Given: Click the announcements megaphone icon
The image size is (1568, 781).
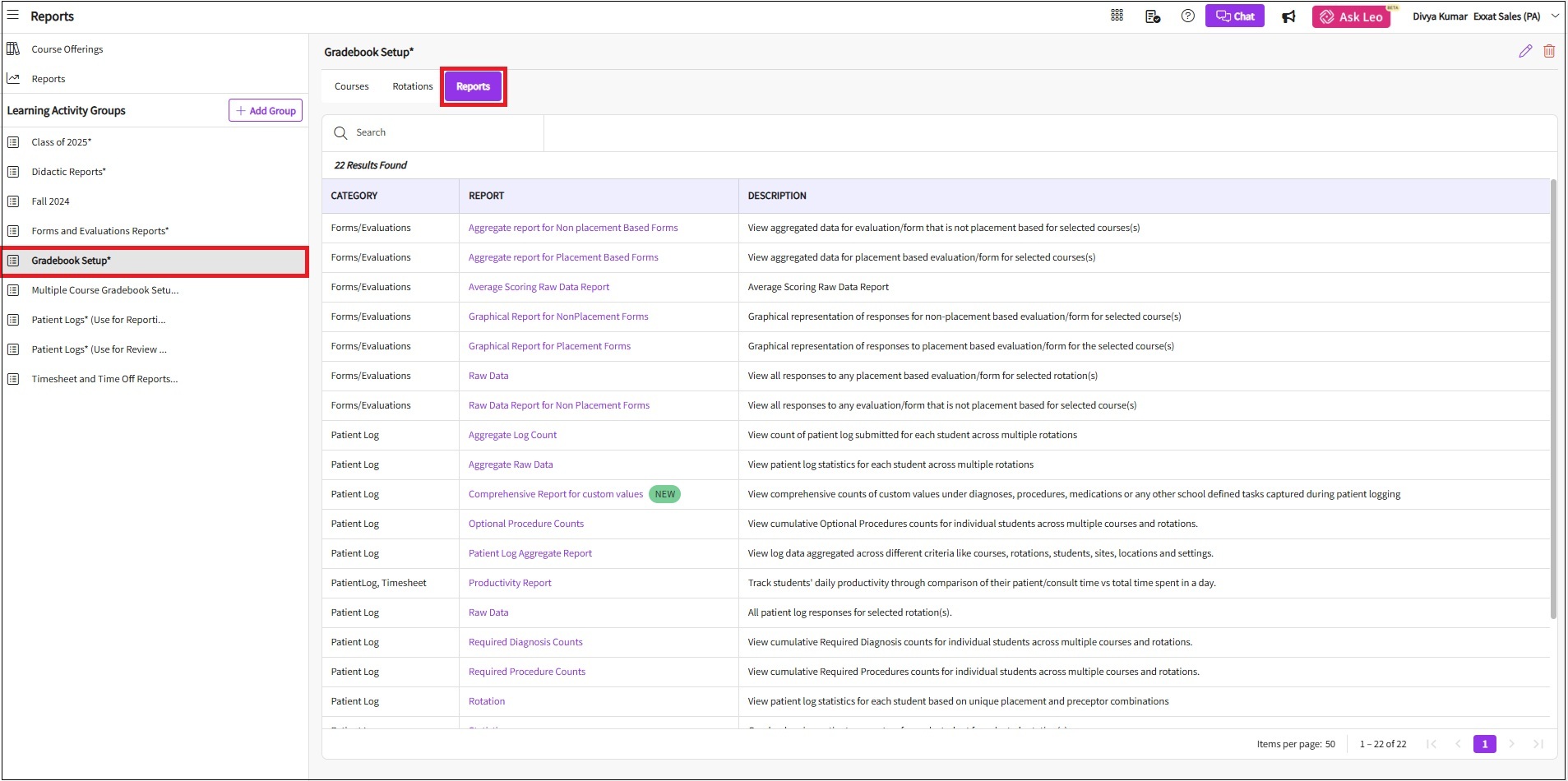Looking at the screenshot, I should tap(1288, 16).
